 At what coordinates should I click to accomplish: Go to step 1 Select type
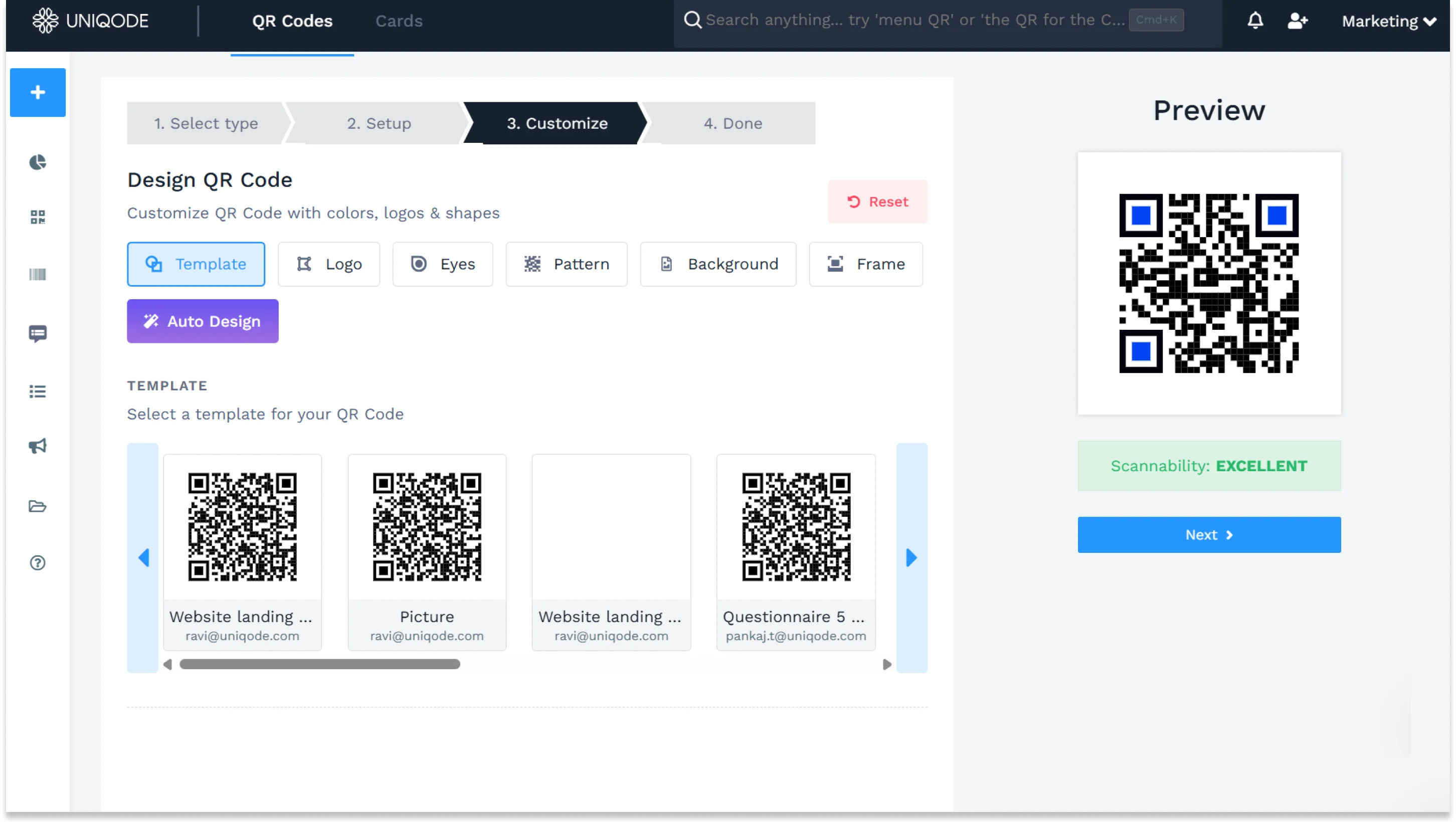[x=206, y=123]
